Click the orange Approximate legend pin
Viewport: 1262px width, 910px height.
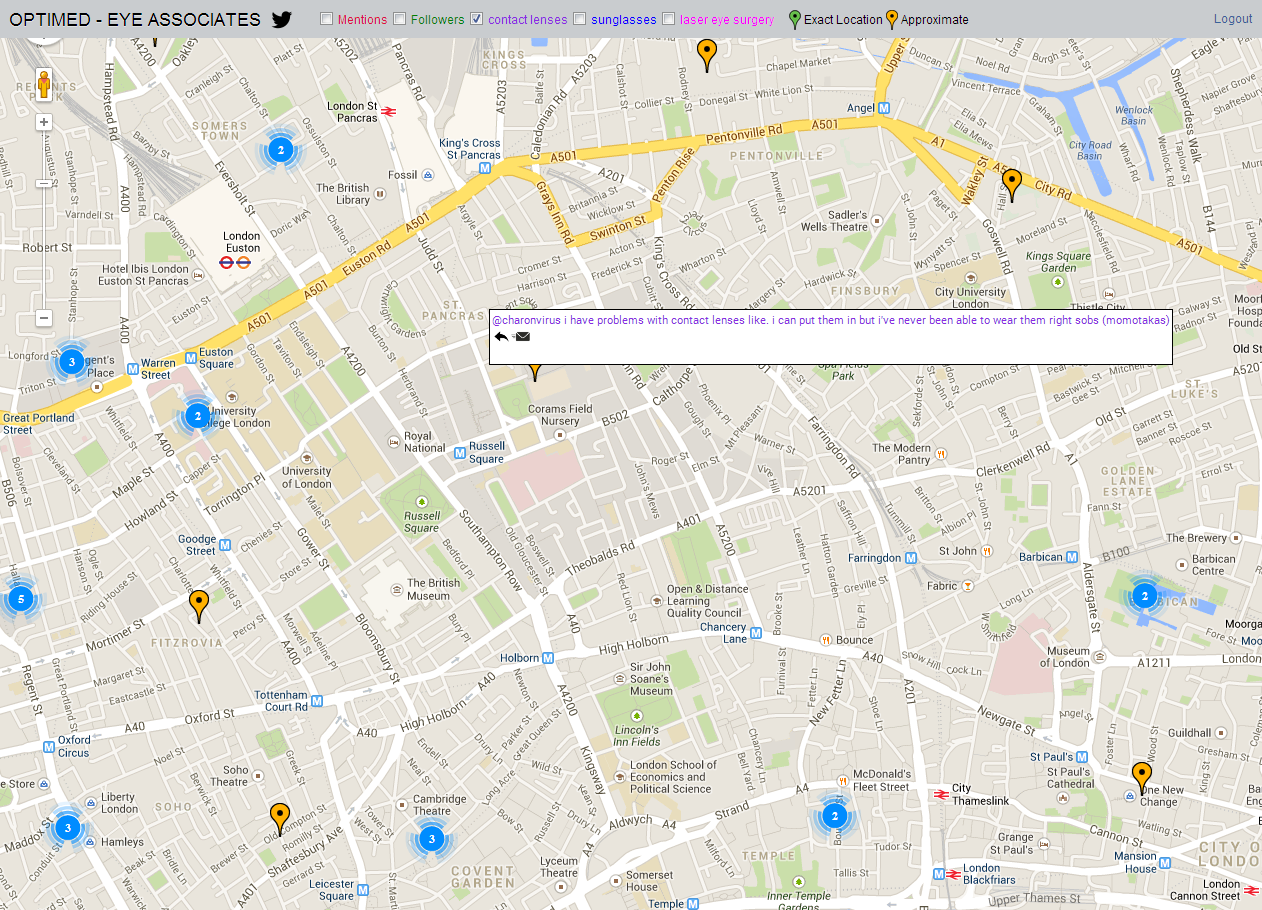892,19
